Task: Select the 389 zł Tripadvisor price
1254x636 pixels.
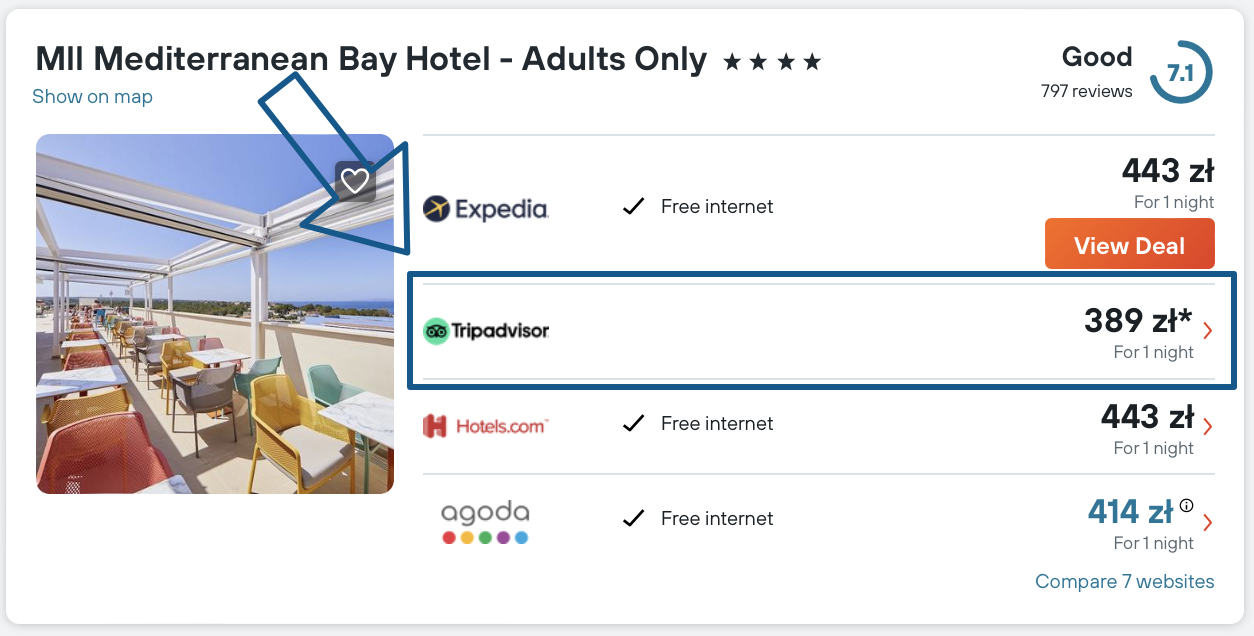Action: click(1138, 321)
